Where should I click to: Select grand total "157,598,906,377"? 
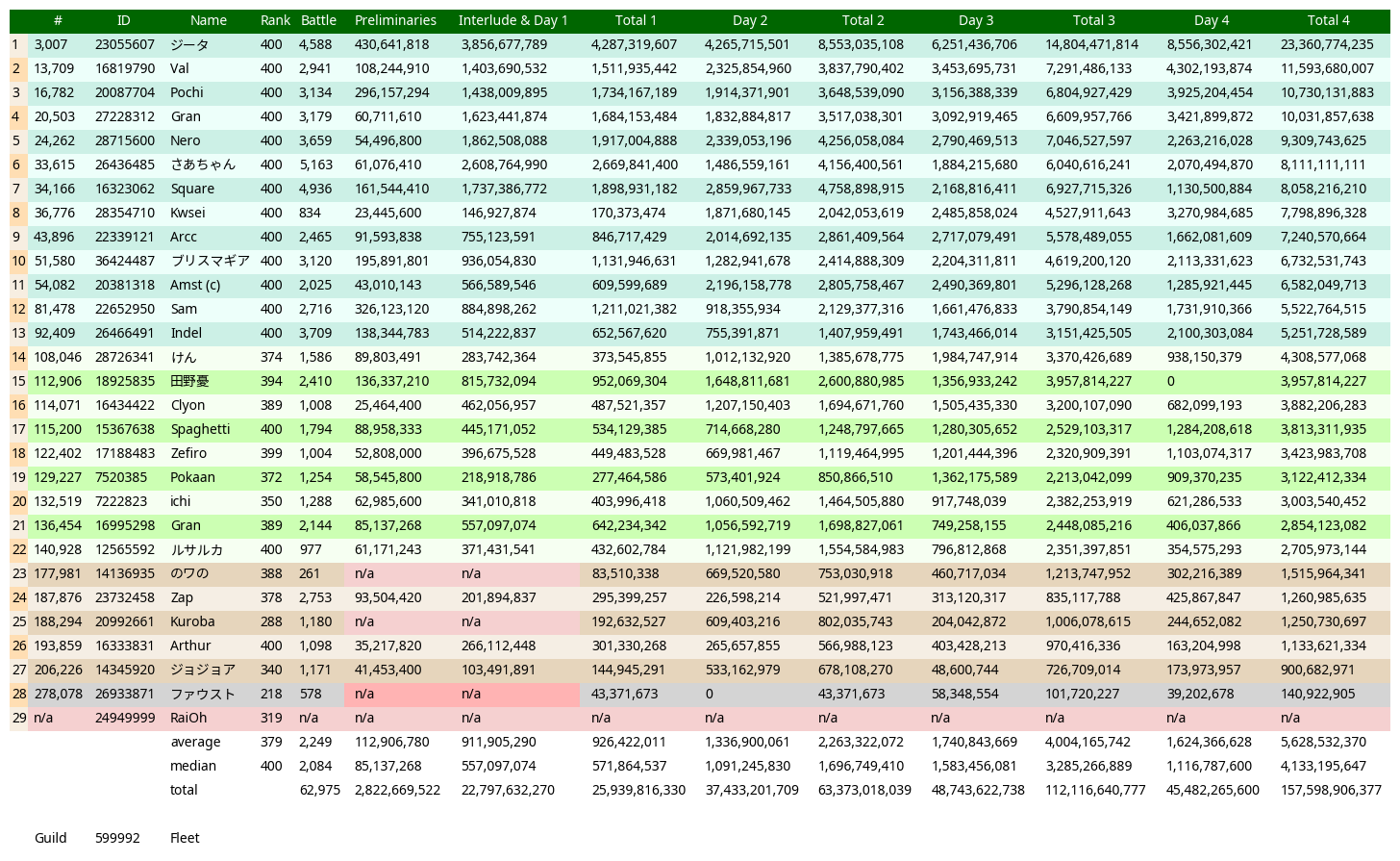[x=1331, y=790]
